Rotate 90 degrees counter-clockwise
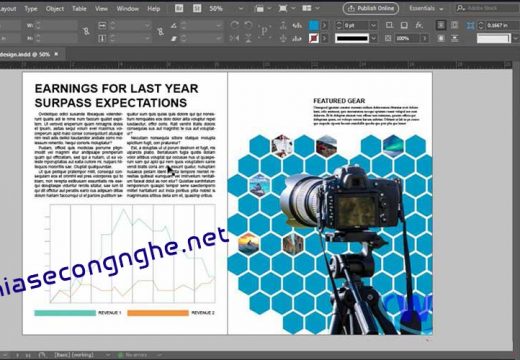 point(248,25)
